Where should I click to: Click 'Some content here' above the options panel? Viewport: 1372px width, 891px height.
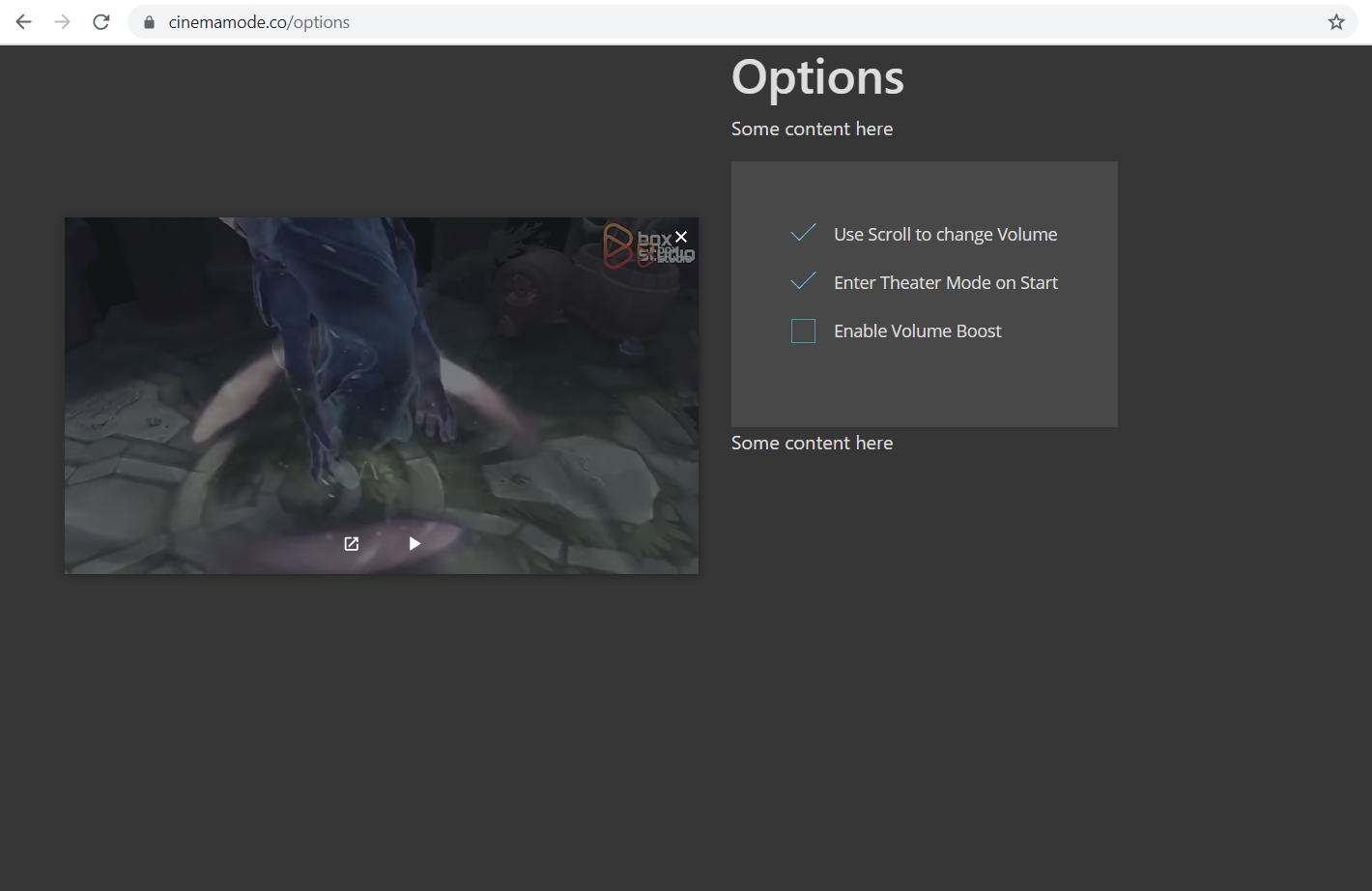[x=812, y=129]
